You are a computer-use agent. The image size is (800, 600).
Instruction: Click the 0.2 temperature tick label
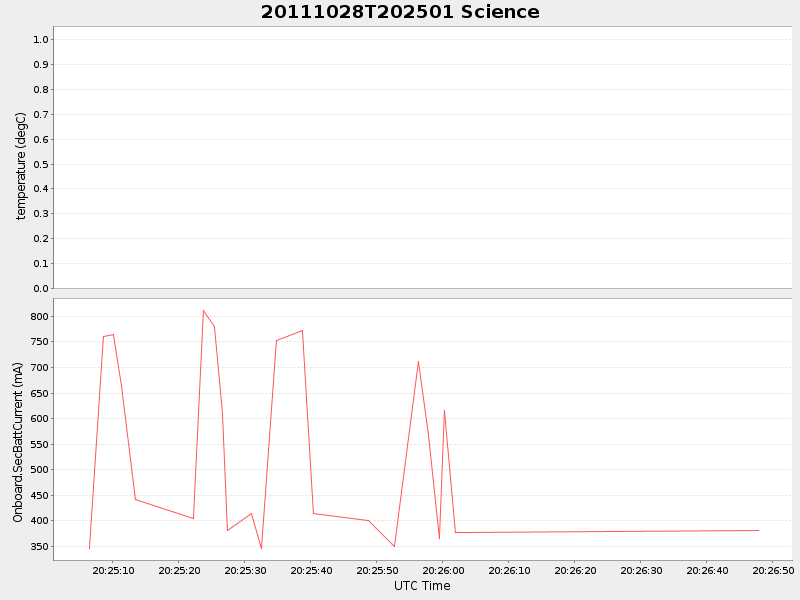coord(41,238)
